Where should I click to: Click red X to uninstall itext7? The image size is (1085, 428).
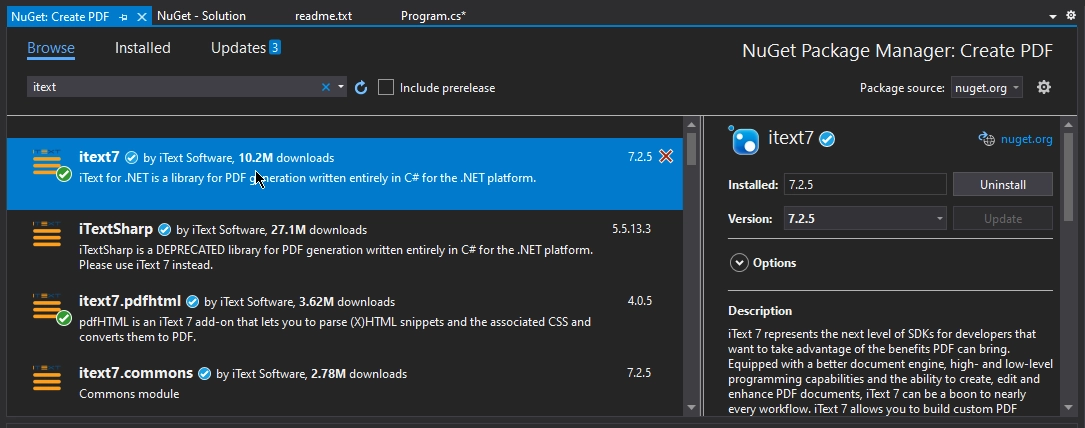[x=666, y=157]
